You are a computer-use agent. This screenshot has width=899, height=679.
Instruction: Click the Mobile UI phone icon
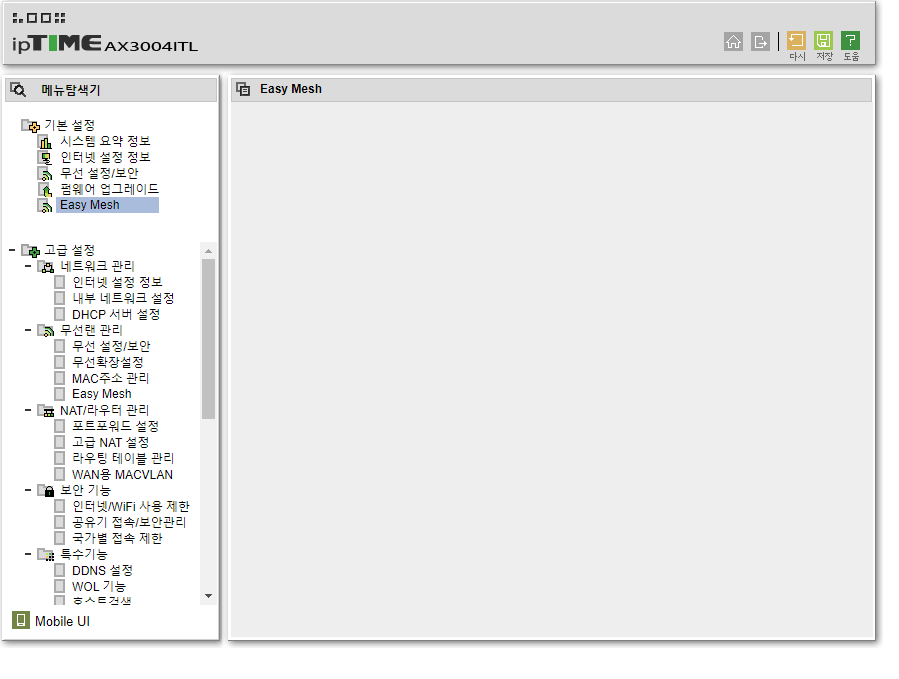coord(21,620)
